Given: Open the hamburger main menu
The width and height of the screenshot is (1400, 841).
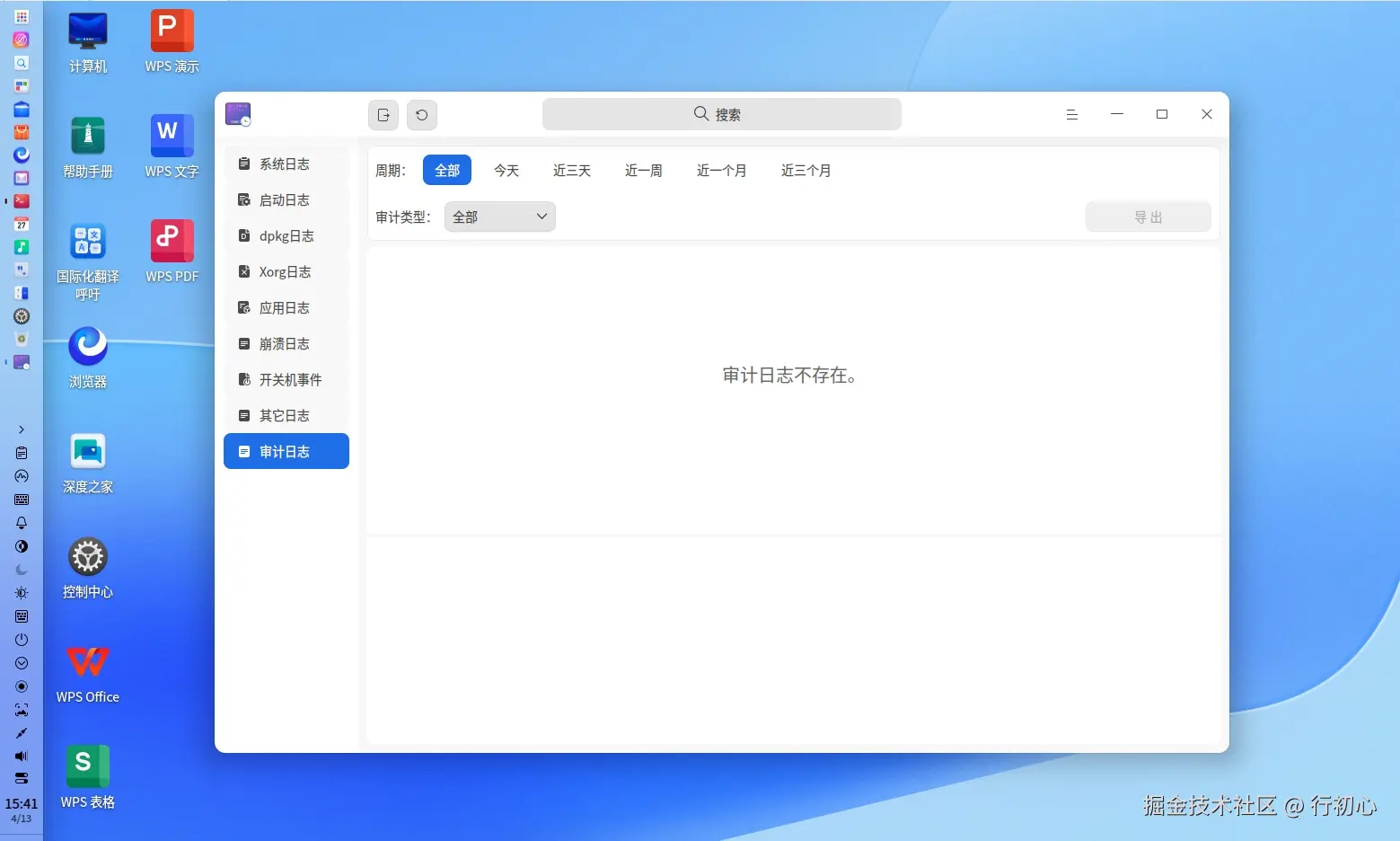Looking at the screenshot, I should point(1071,114).
